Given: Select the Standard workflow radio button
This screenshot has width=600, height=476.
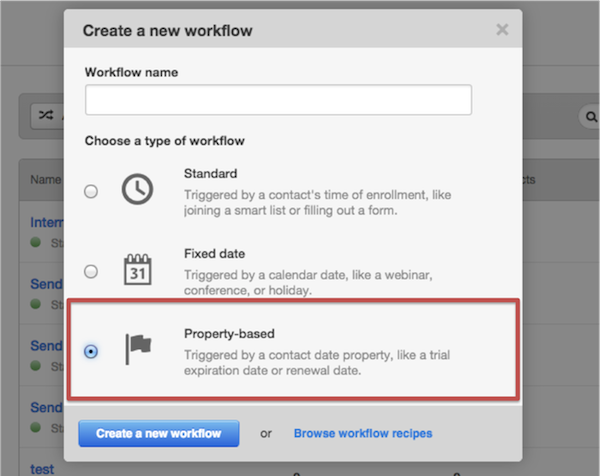Looking at the screenshot, I should (92, 191).
